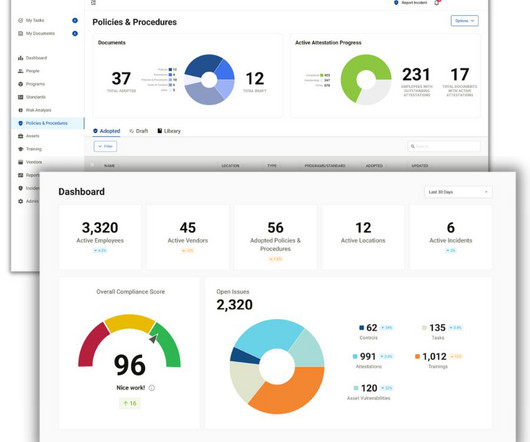Open the Vendors sidebar icon
This screenshot has width=530, height=442.
tap(20, 162)
